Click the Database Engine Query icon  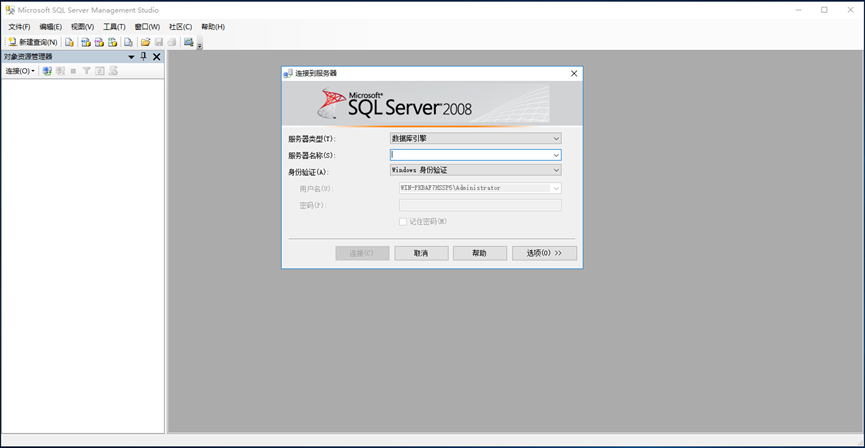(70, 42)
